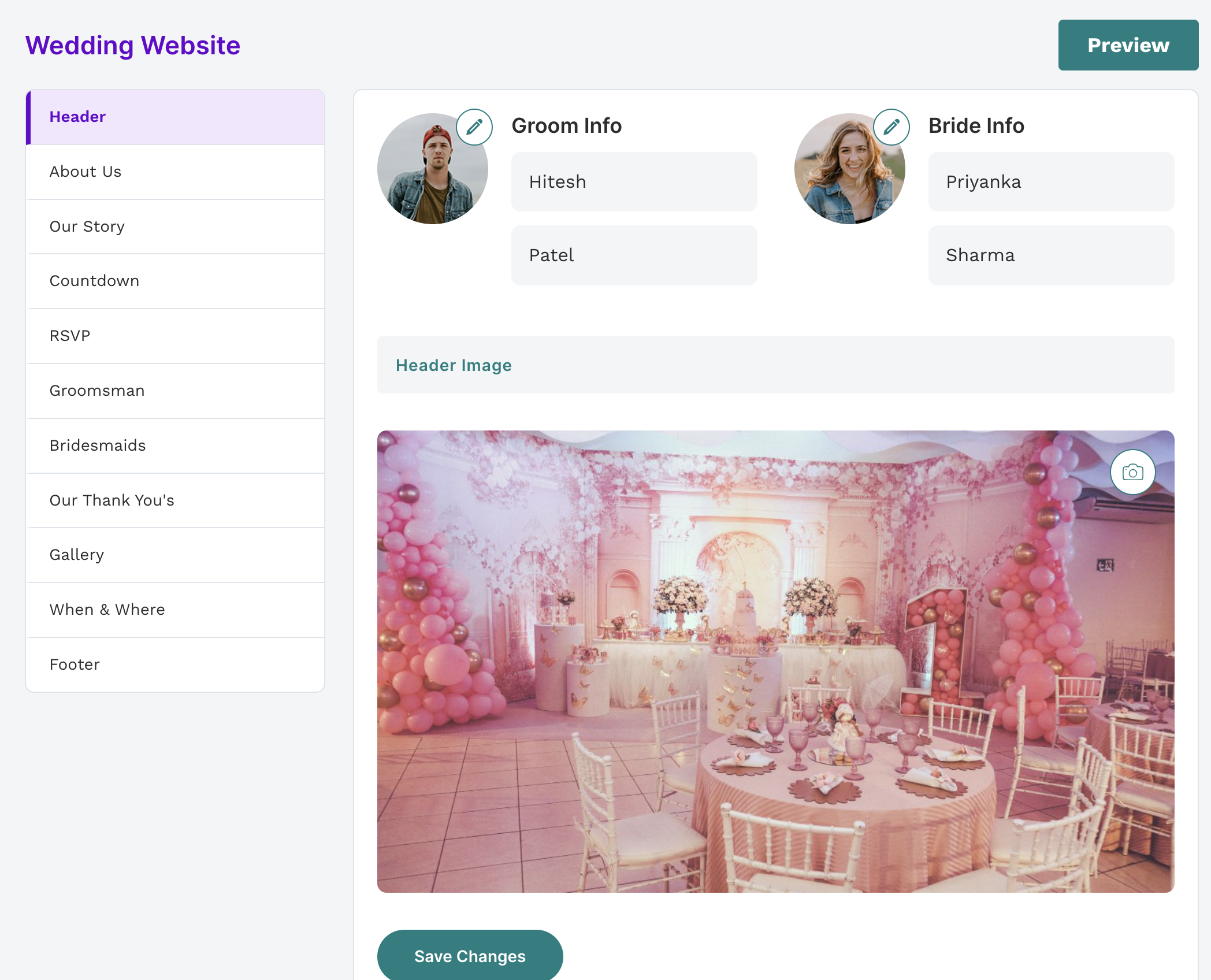This screenshot has height=980, width=1211.
Task: Select the Bridesmaids section
Action: (x=175, y=446)
